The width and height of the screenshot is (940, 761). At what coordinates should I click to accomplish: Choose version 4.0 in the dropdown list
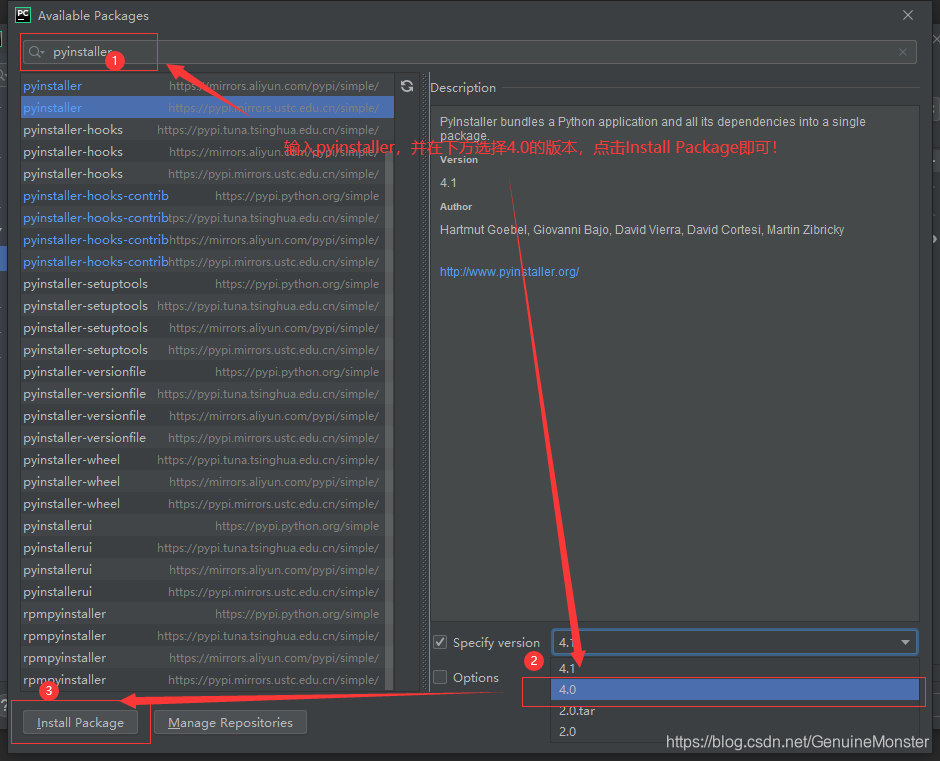(x=735, y=690)
